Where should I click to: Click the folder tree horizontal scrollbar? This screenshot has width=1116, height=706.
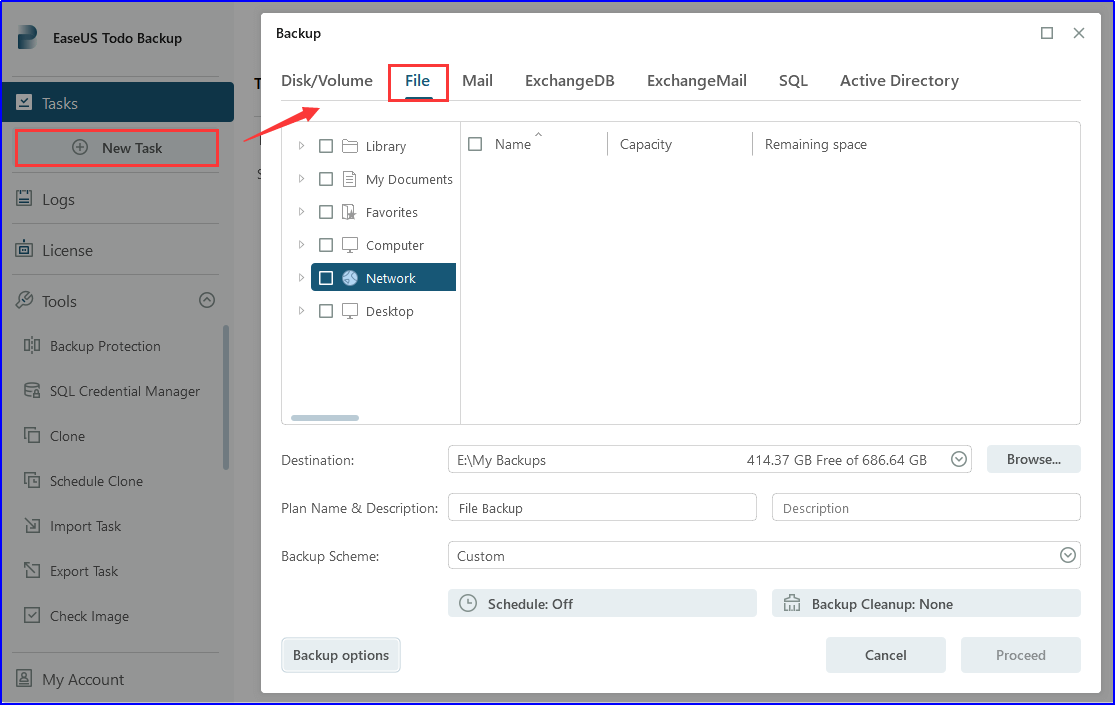(325, 417)
